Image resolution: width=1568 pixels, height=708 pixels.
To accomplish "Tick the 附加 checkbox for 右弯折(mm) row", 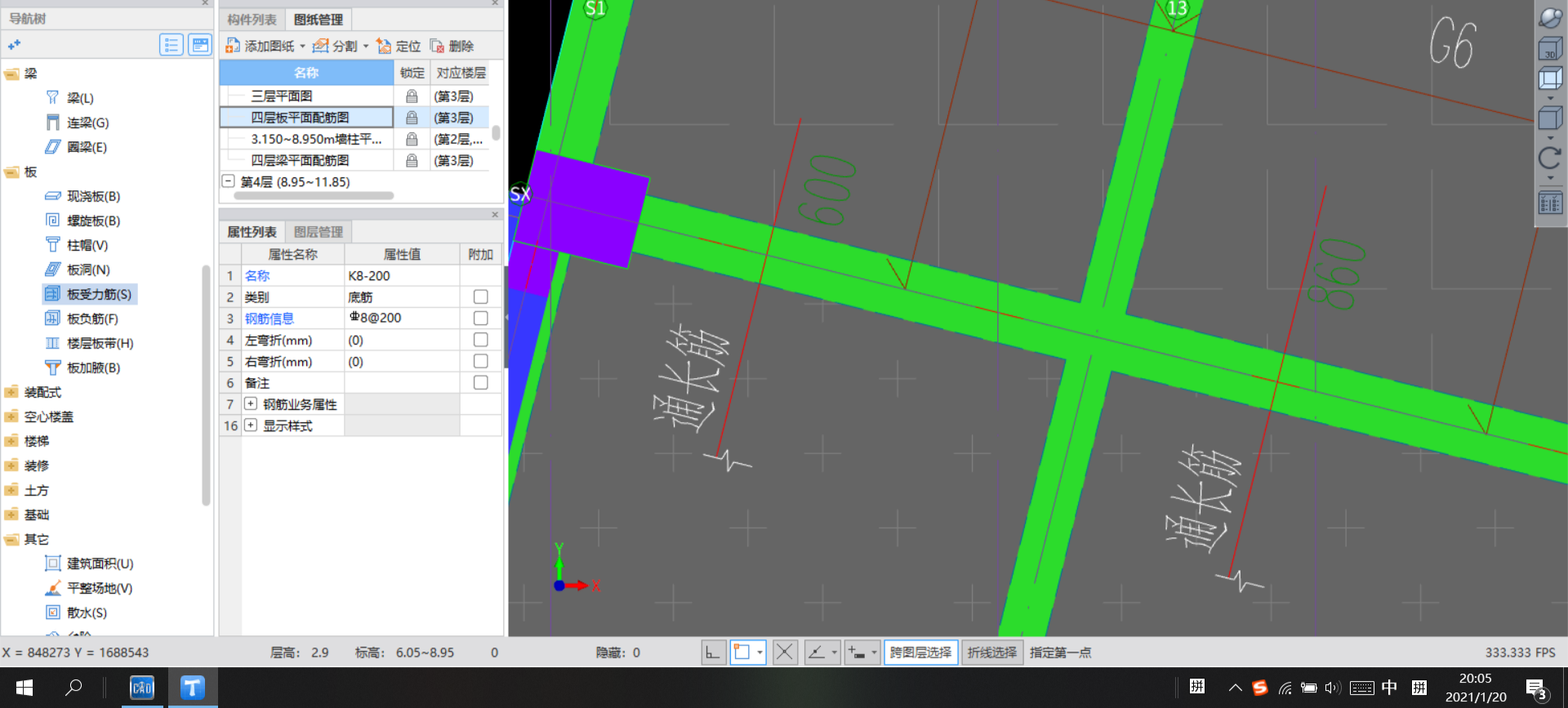I will (481, 361).
